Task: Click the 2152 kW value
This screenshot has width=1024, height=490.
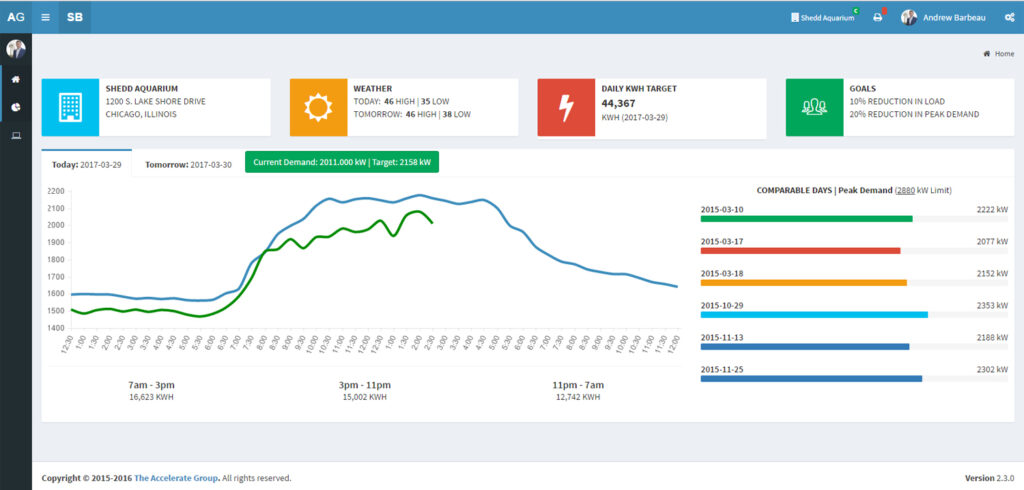Action: tap(992, 274)
